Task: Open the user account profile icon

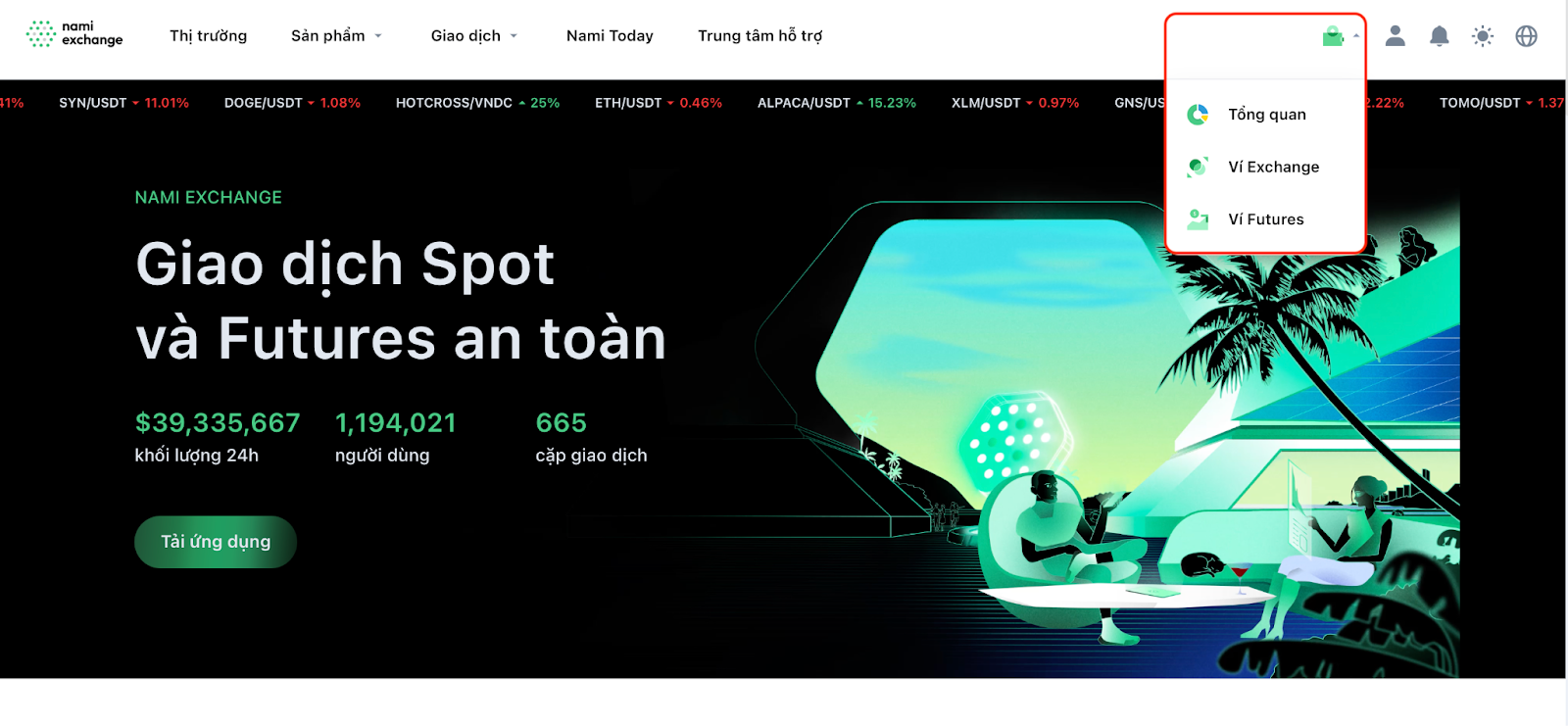Action: tap(1396, 36)
